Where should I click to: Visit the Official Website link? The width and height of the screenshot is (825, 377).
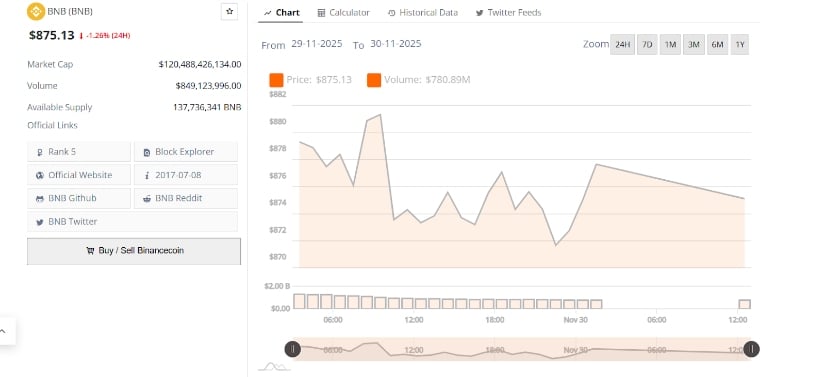tap(79, 175)
